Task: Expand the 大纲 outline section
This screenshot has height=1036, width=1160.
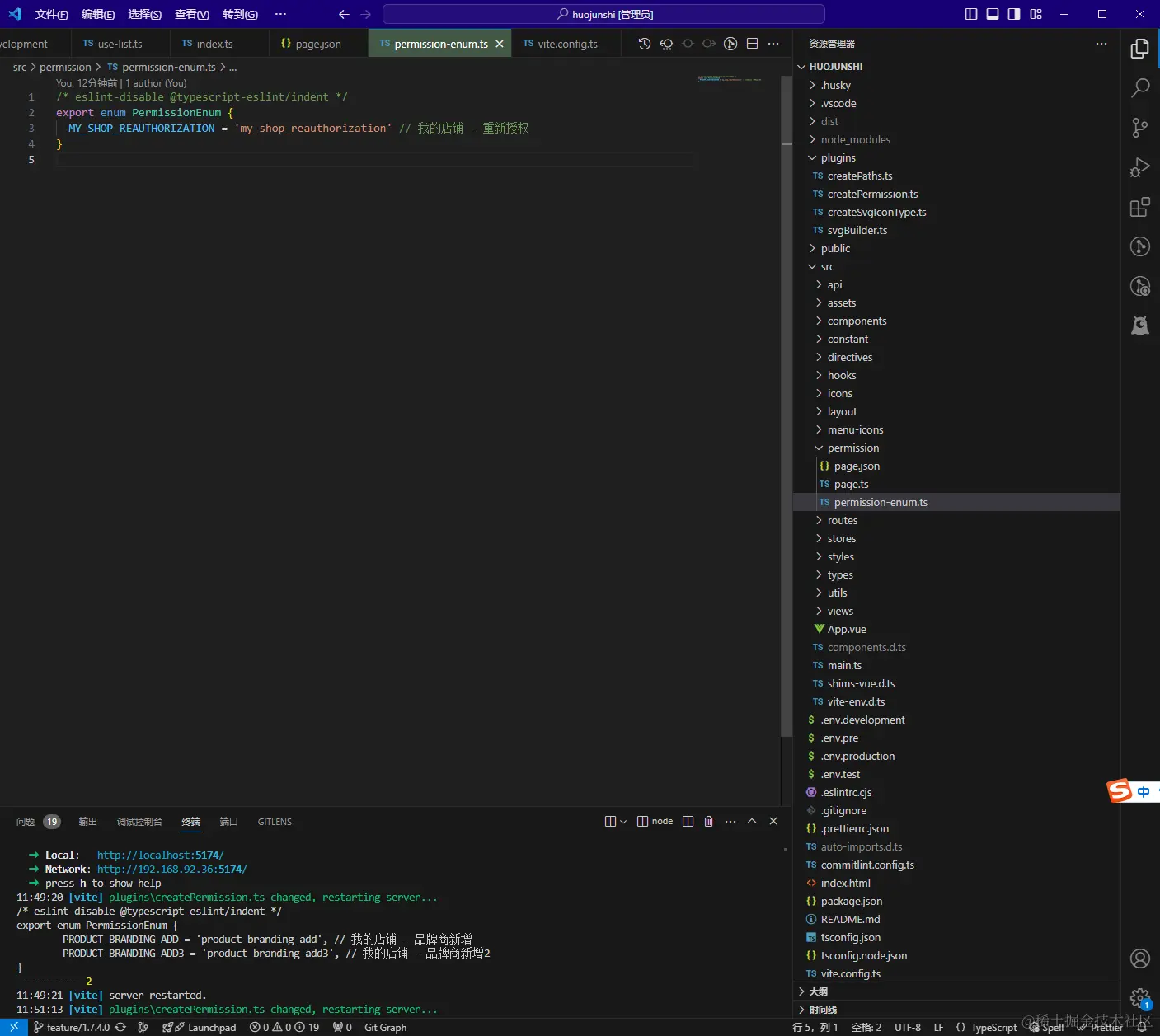Action: click(956, 991)
